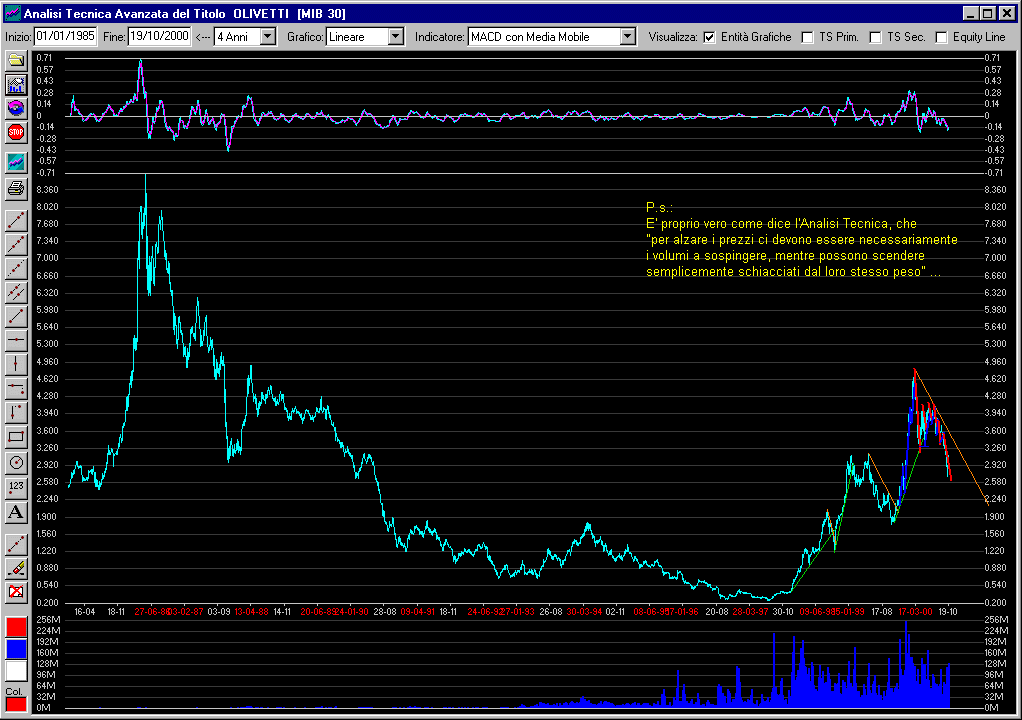This screenshot has height=720, width=1022.
Task: Click the 16-04 date label on axis
Action: (85, 612)
